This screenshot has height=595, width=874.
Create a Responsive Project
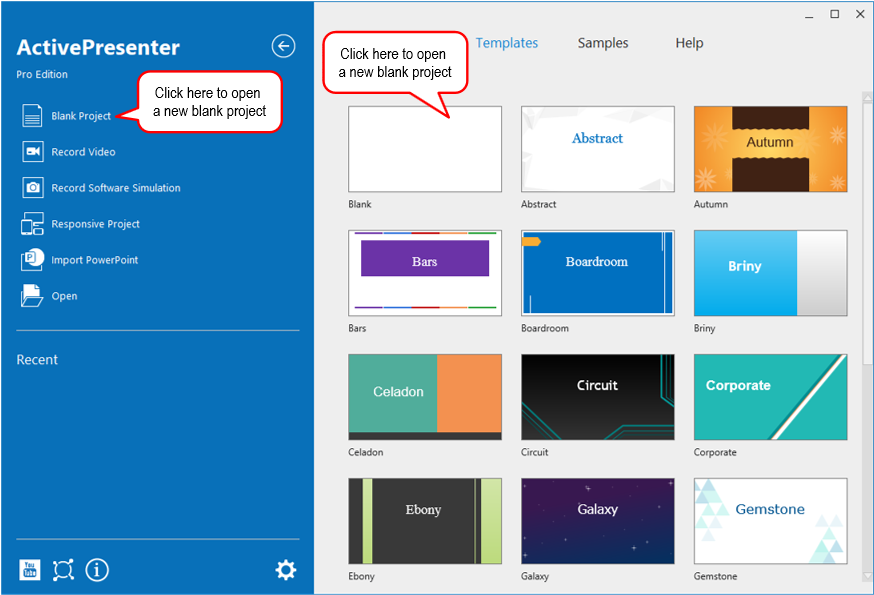(x=95, y=224)
